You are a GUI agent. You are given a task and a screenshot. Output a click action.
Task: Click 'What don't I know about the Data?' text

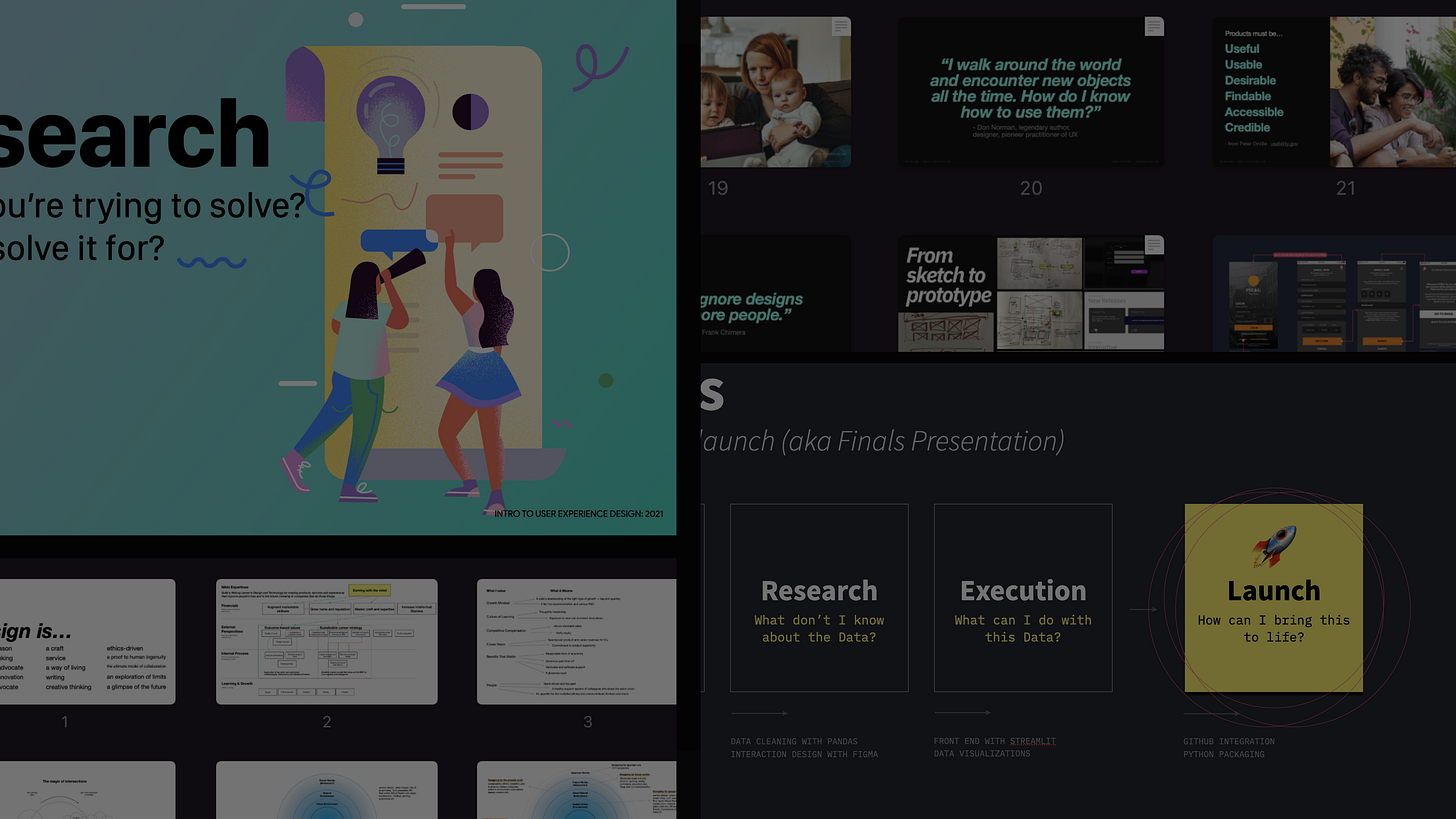pyautogui.click(x=819, y=628)
